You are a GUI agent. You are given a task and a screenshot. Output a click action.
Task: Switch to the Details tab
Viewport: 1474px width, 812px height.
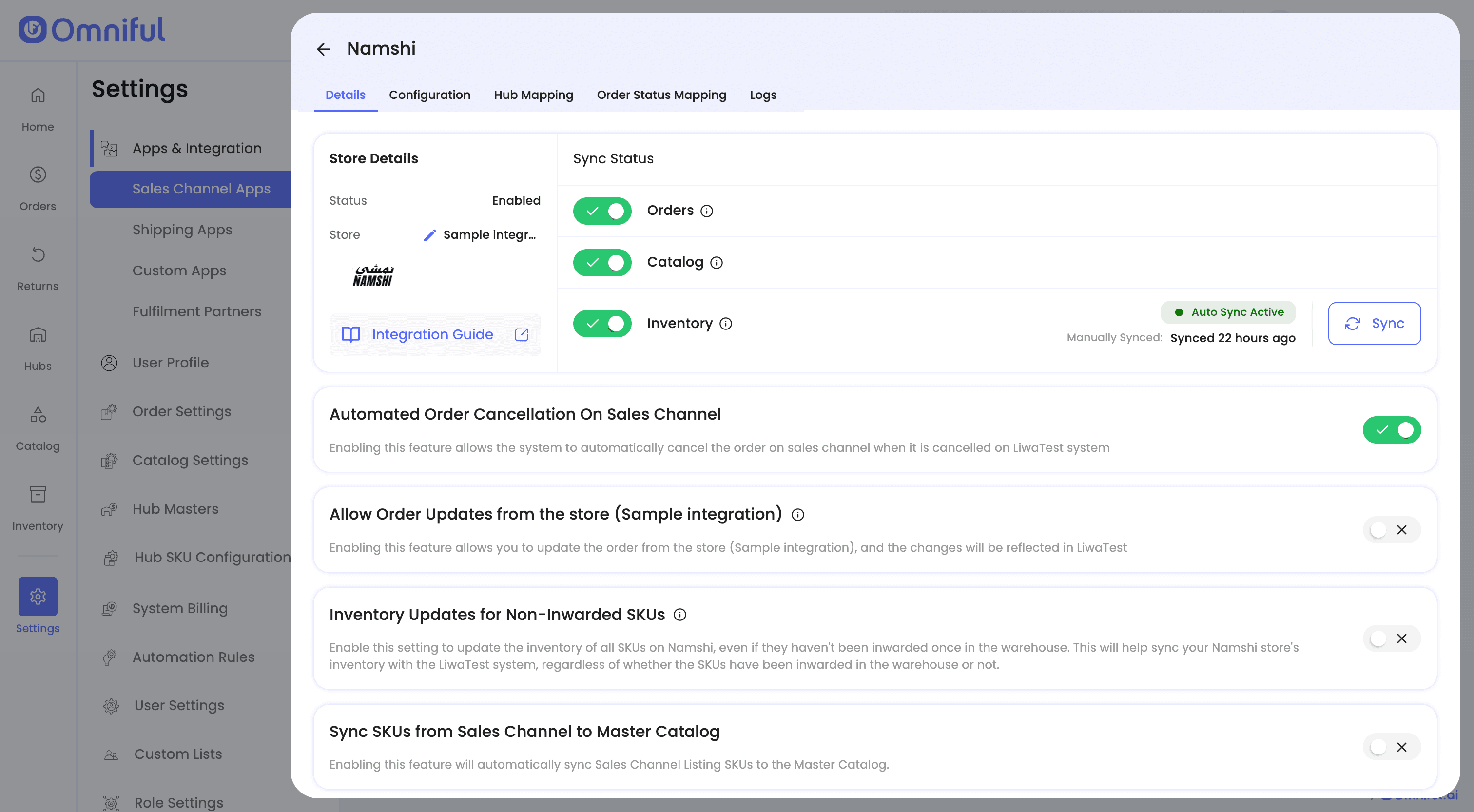click(345, 95)
